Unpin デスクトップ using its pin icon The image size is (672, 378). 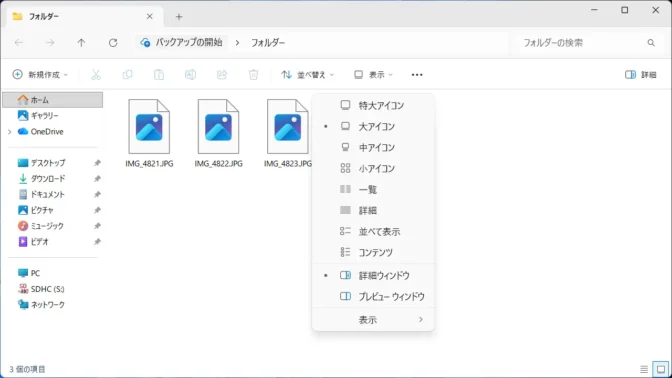pos(97,163)
